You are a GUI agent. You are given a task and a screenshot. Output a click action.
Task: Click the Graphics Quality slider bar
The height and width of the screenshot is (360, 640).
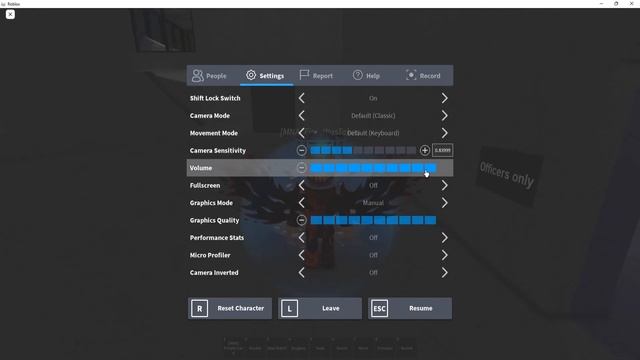373,220
